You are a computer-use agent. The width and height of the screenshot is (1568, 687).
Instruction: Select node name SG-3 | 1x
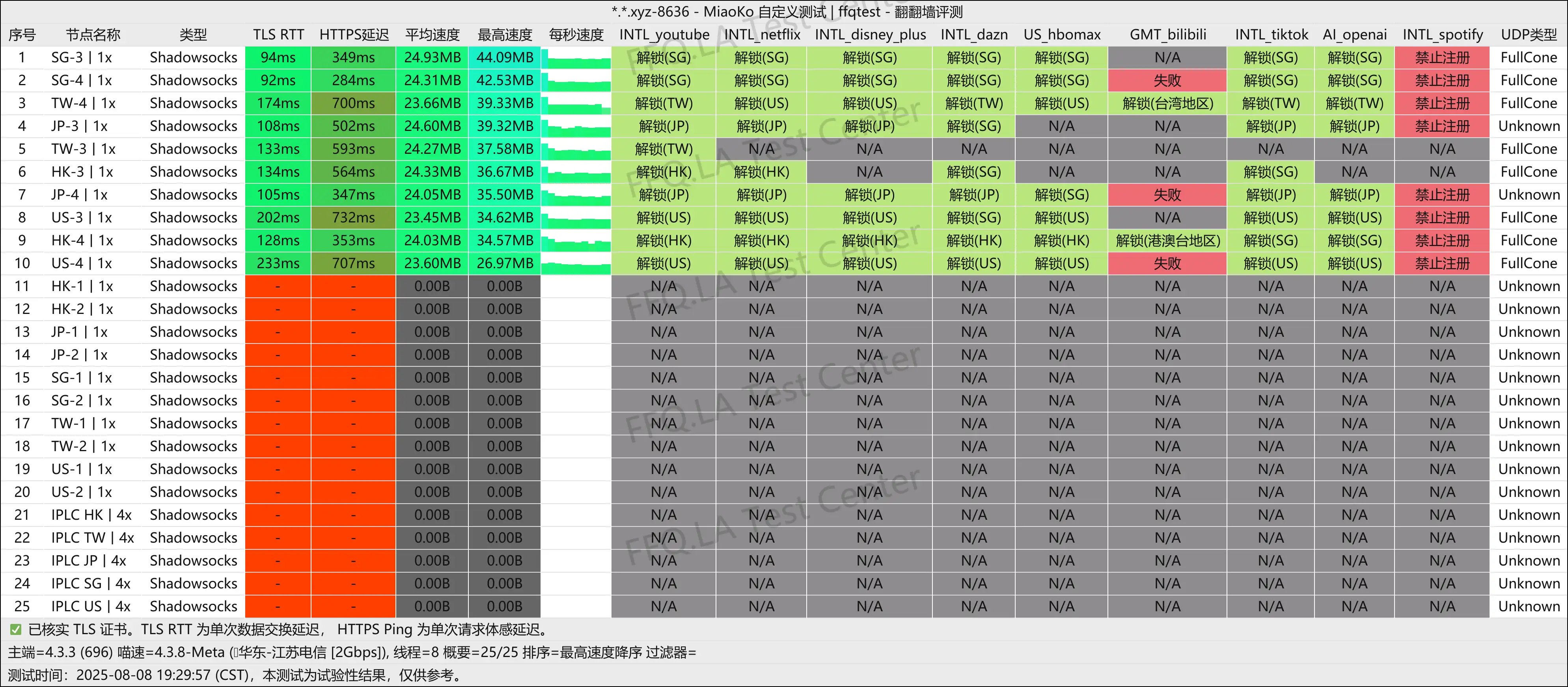(x=82, y=57)
